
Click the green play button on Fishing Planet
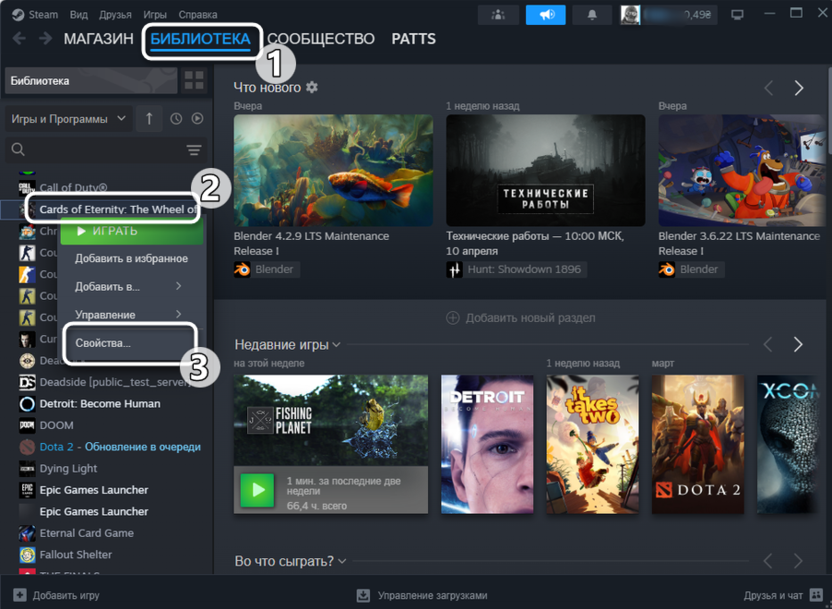point(257,490)
